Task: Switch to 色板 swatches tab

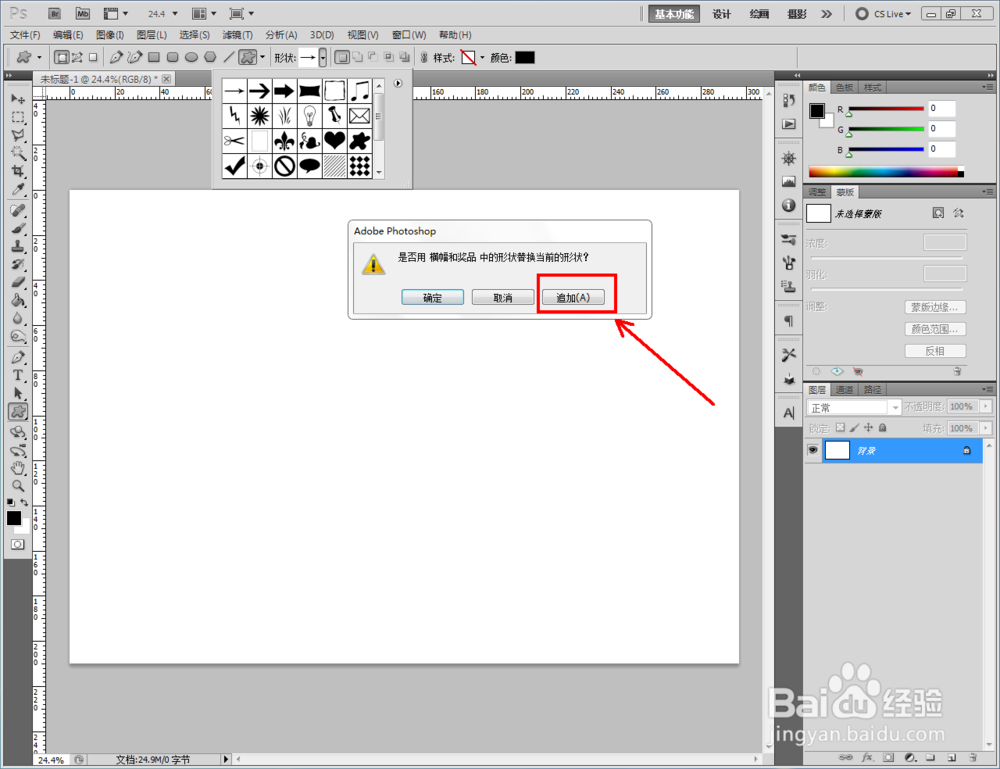Action: coord(844,87)
